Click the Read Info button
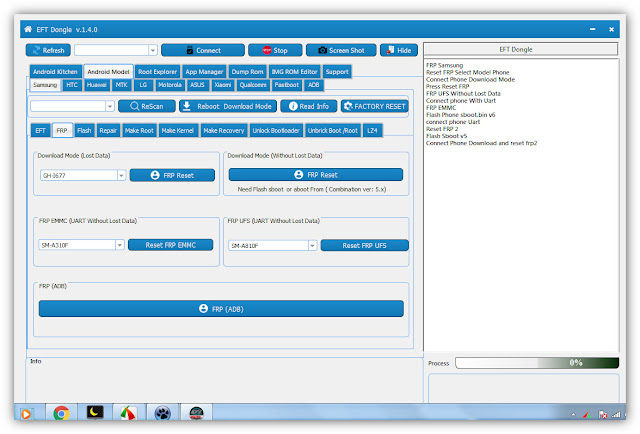Screen dimensions: 640x434 click(x=309, y=106)
